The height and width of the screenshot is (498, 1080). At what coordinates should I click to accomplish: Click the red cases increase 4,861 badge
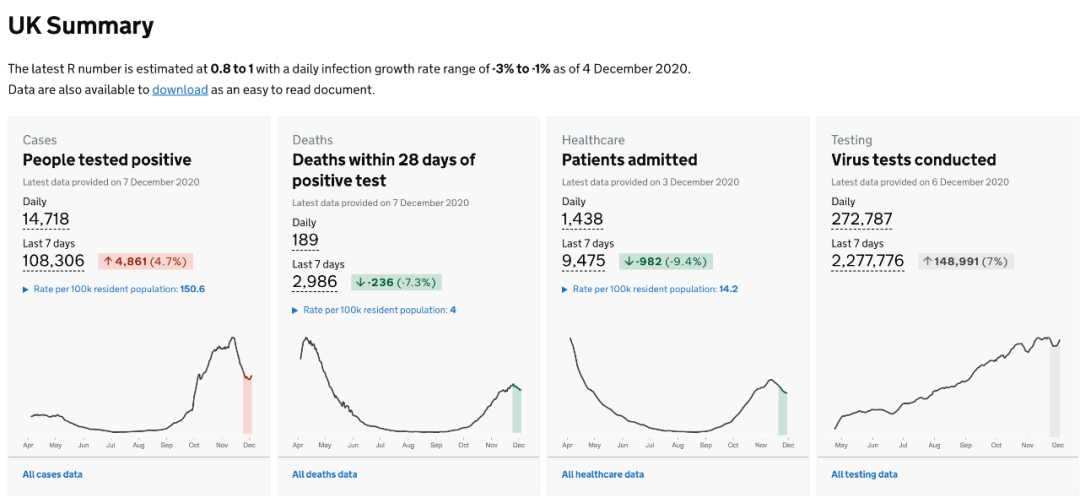coord(145,261)
